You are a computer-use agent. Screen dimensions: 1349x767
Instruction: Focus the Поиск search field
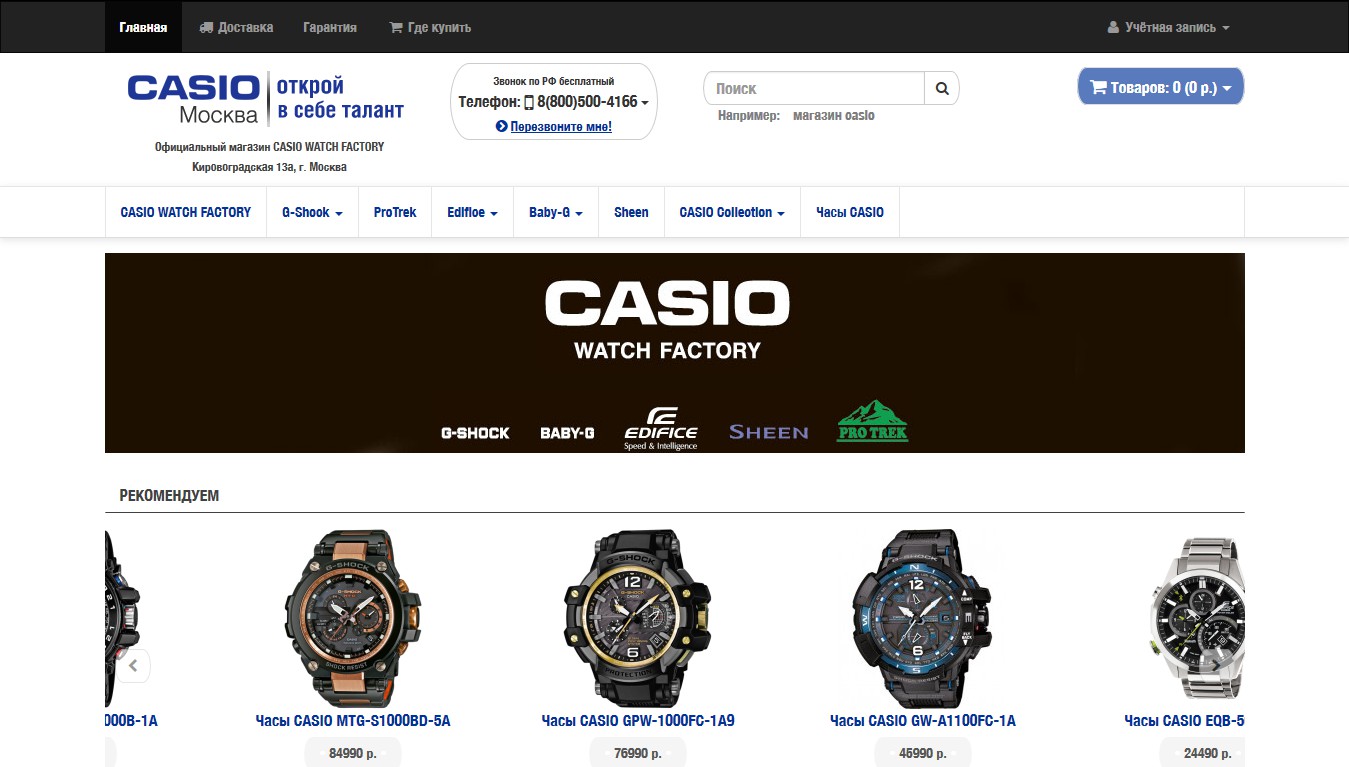tap(815, 88)
